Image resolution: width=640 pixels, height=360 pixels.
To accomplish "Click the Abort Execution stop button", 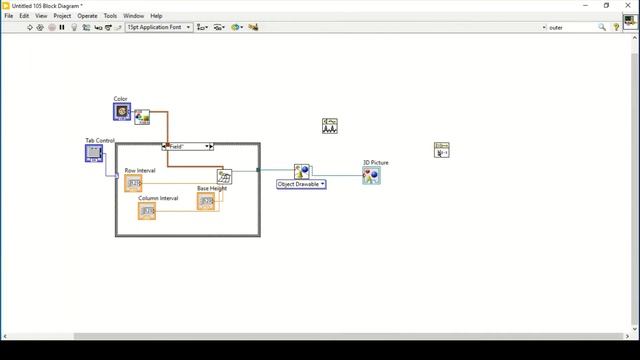I will point(52,27).
